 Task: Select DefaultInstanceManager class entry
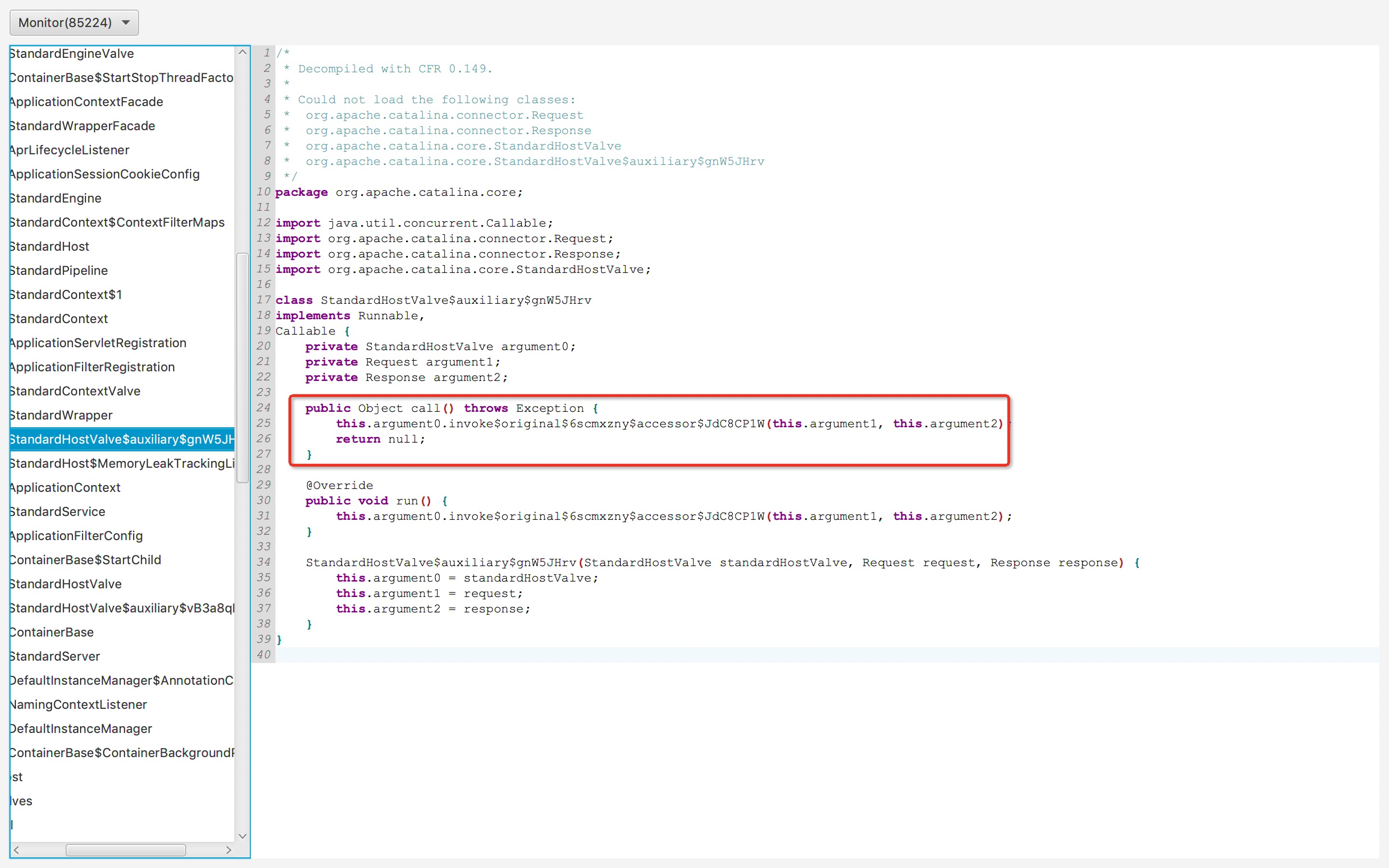point(81,729)
